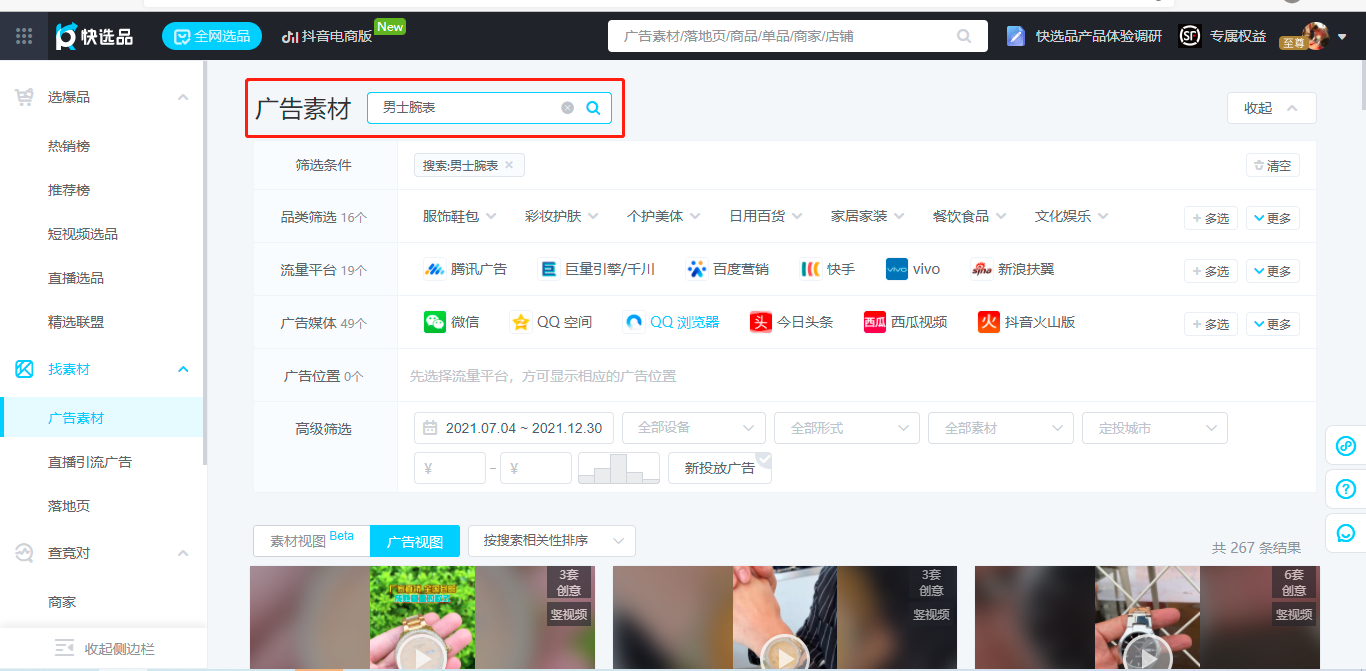The height and width of the screenshot is (671, 1366).
Task: Toggle the 新投放广告 filter
Action: point(719,468)
